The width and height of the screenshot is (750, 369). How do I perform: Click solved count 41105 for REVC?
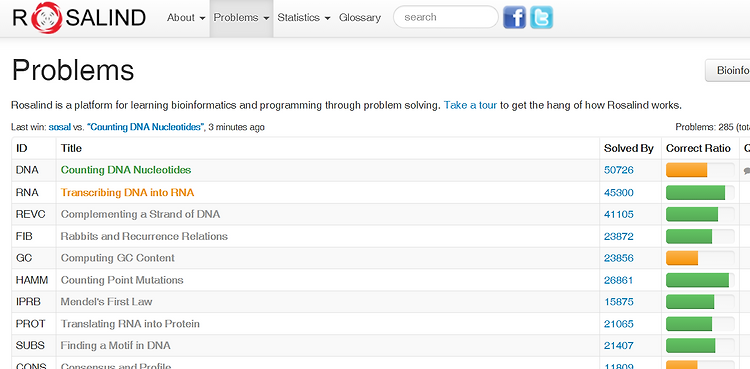618,214
